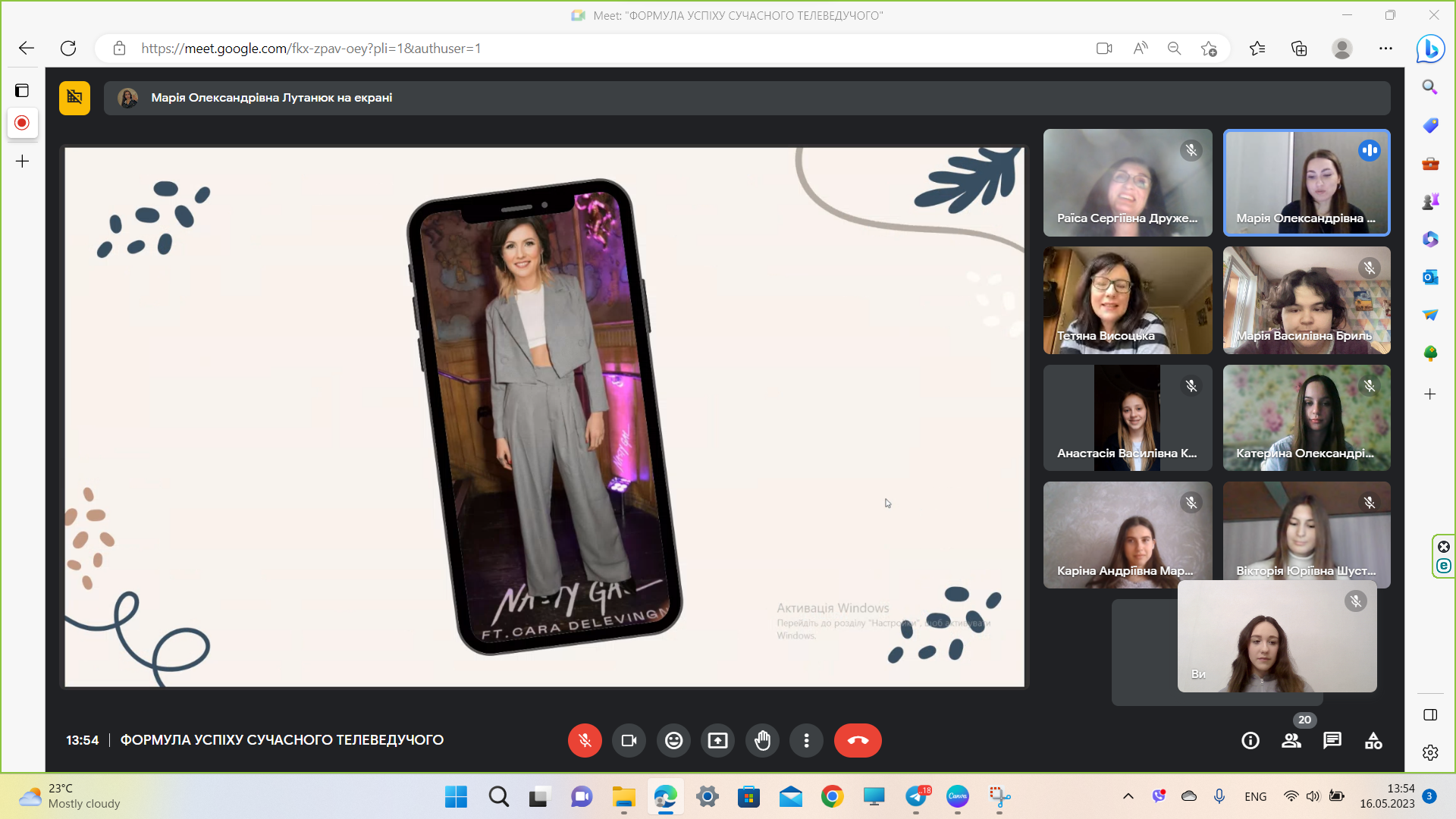Screen dimensions: 1456x819
Task: Open more options three-dot menu
Action: pos(806,740)
